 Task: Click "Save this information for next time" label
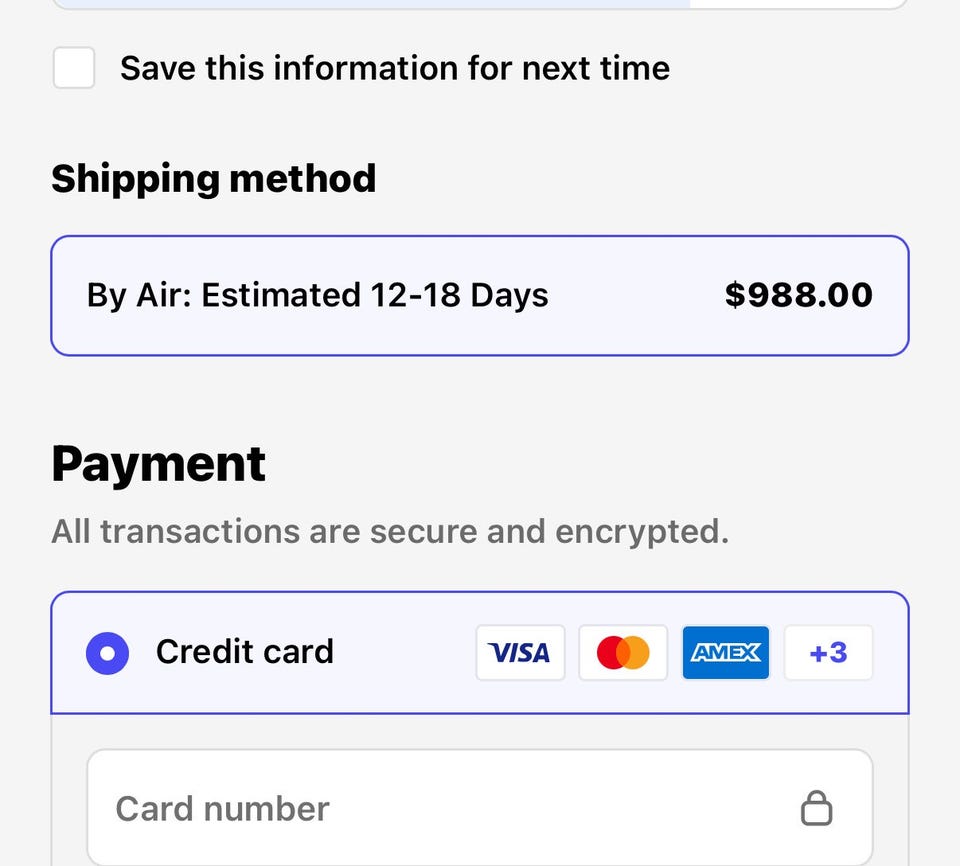(x=395, y=68)
